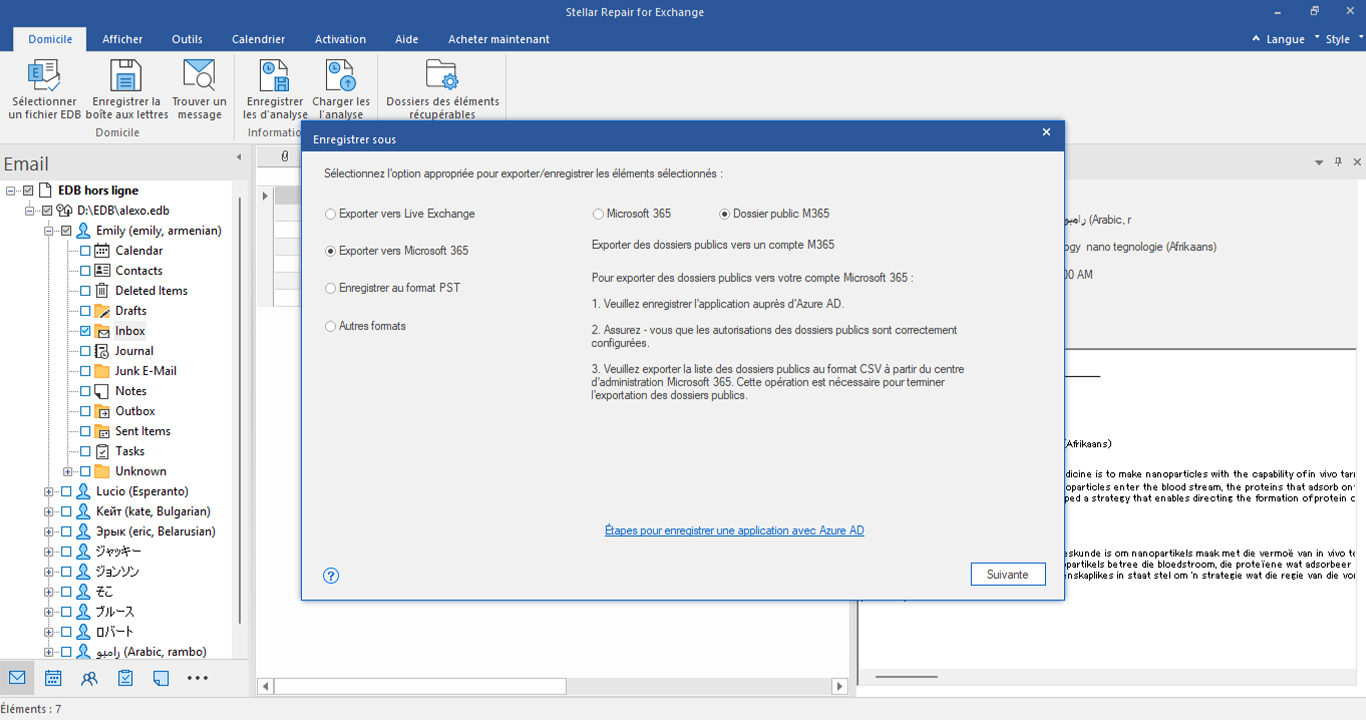Open Étapes pour enregistrer une application link
1366x720 pixels.
(734, 530)
